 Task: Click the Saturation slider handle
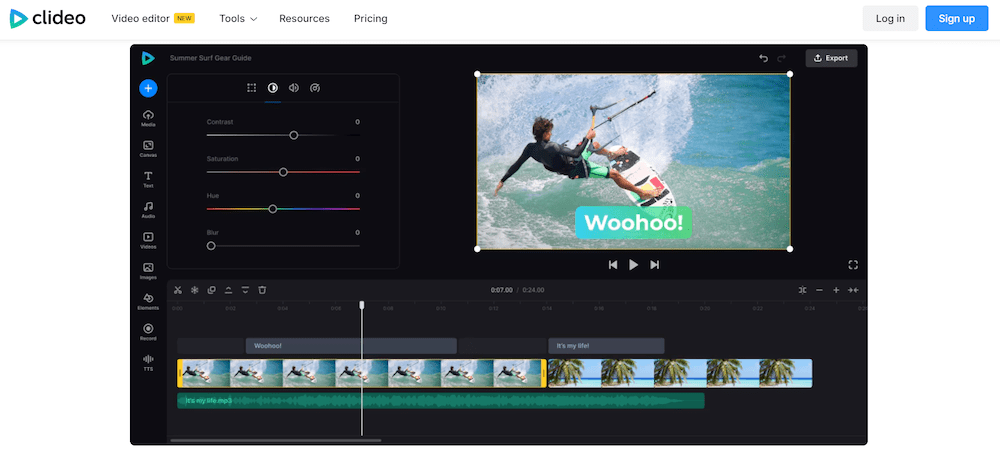tap(283, 172)
